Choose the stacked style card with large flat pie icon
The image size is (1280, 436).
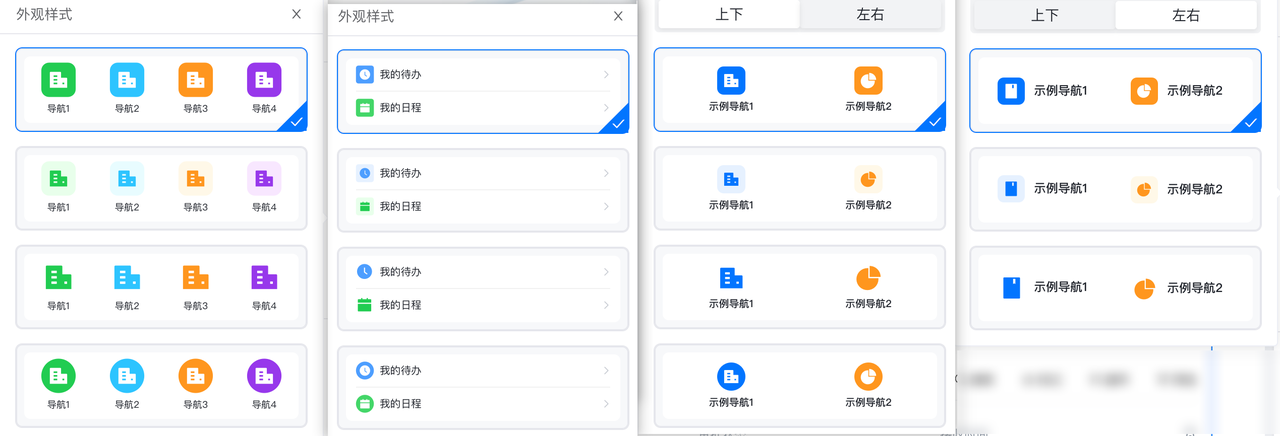[799, 287]
